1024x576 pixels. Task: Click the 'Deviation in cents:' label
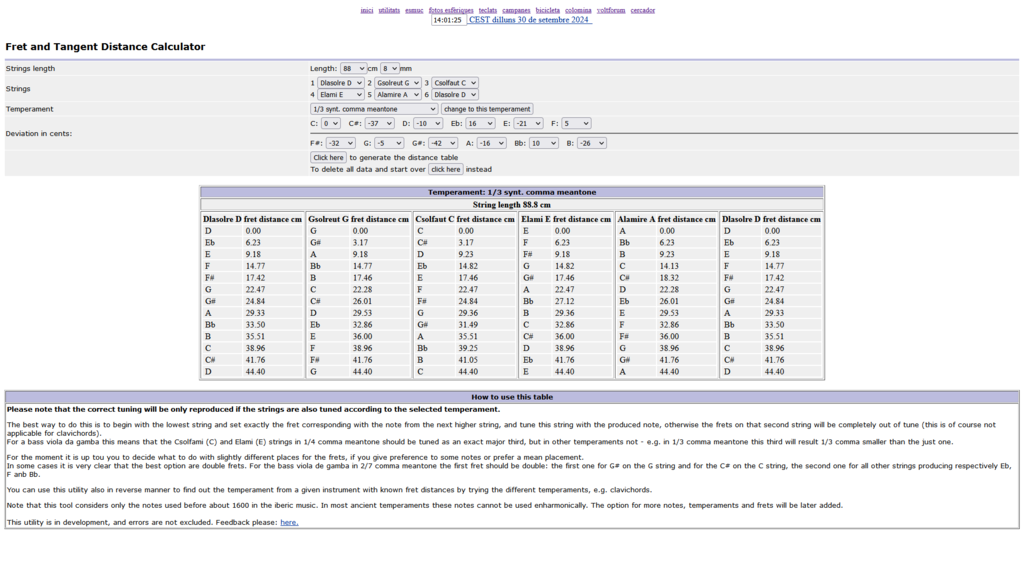(x=39, y=133)
